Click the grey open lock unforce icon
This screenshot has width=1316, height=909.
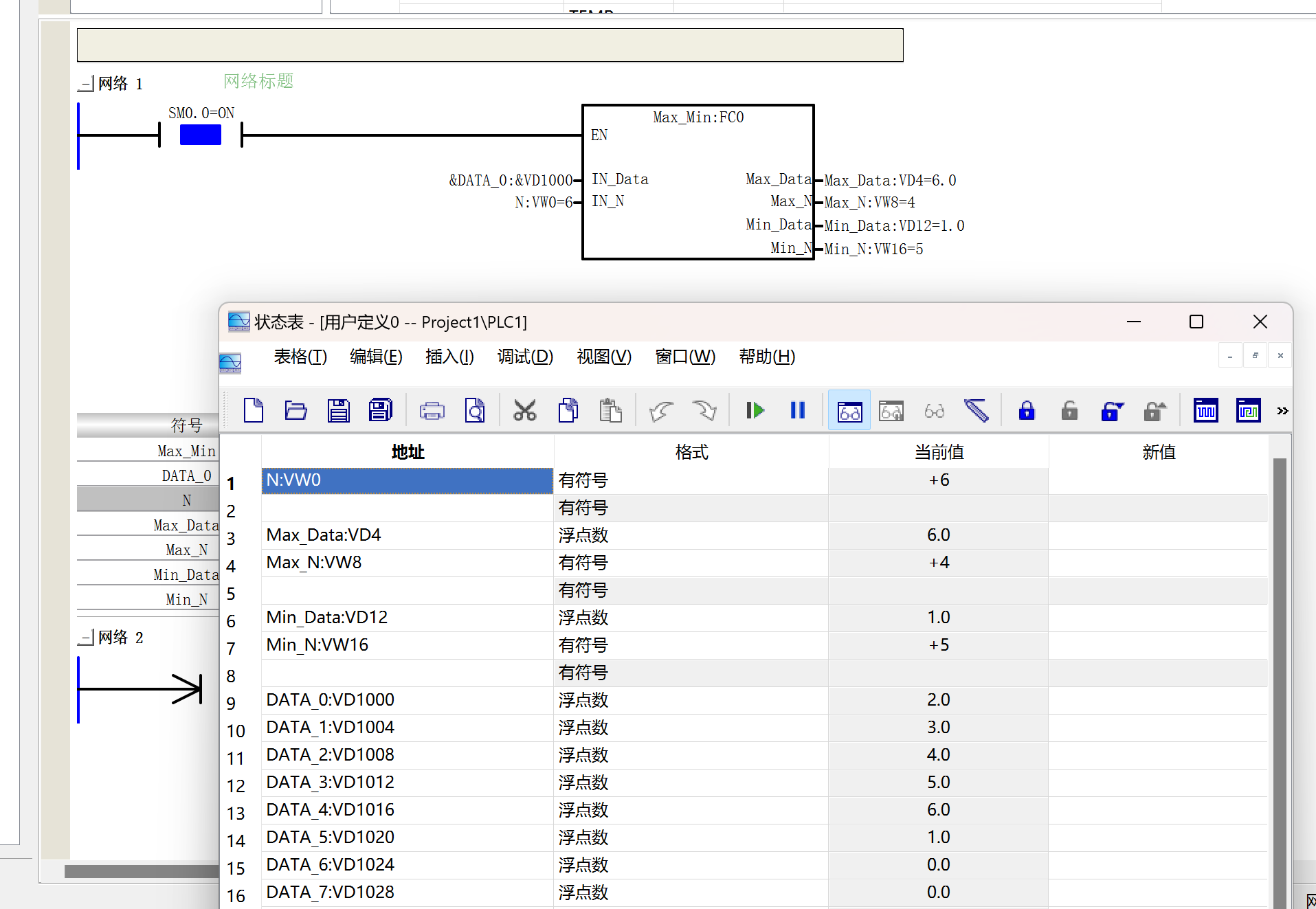coord(1069,411)
